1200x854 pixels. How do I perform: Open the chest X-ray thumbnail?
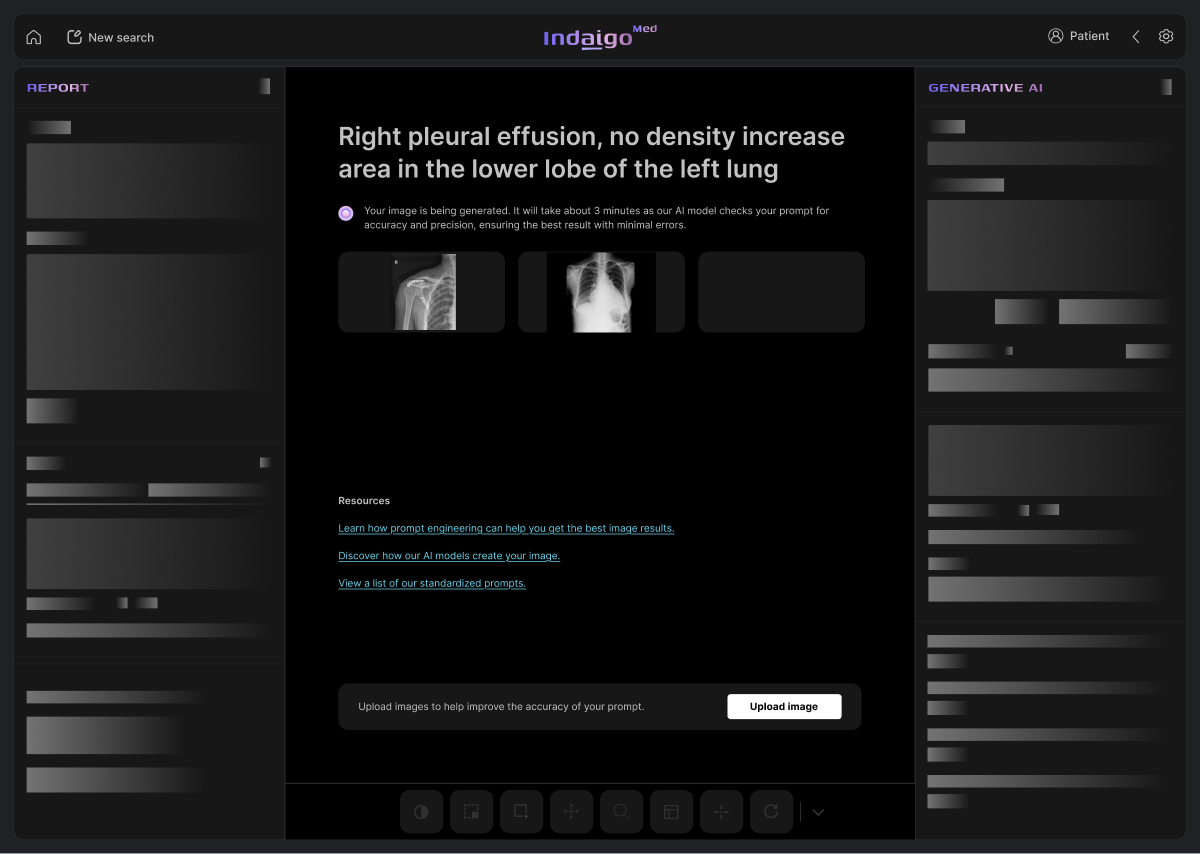(x=601, y=292)
